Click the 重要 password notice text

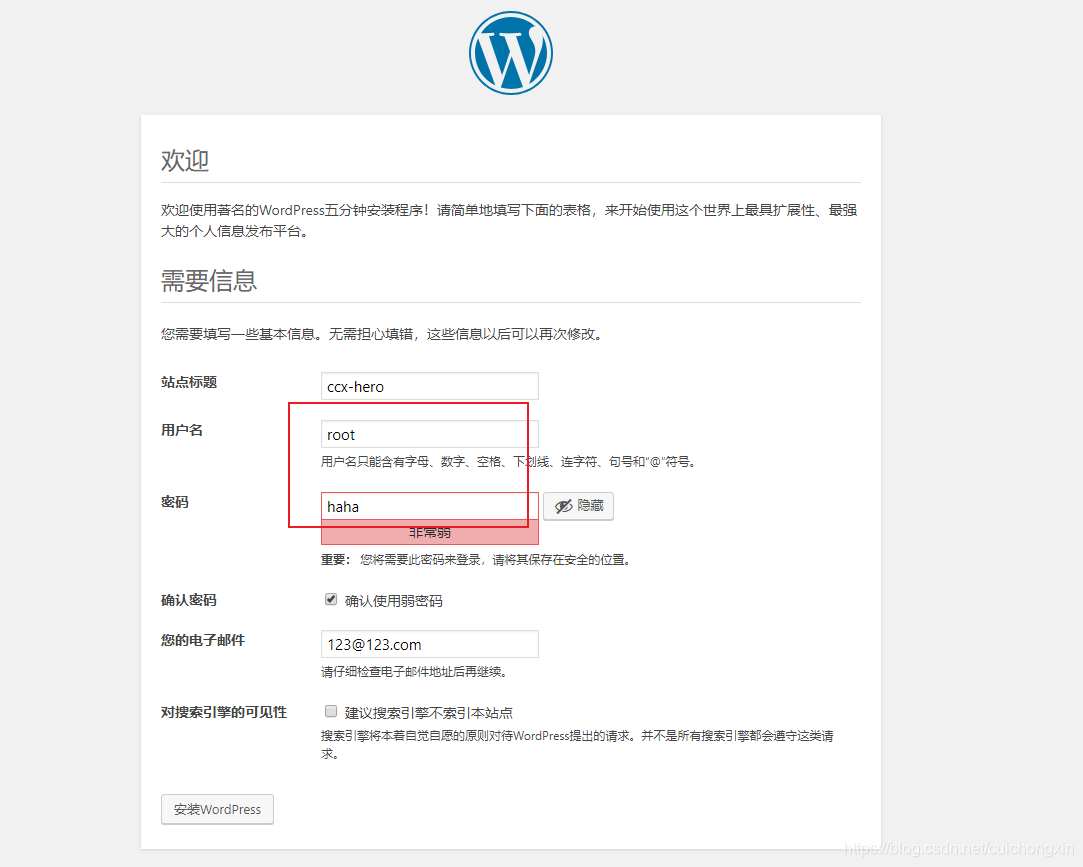click(477, 560)
